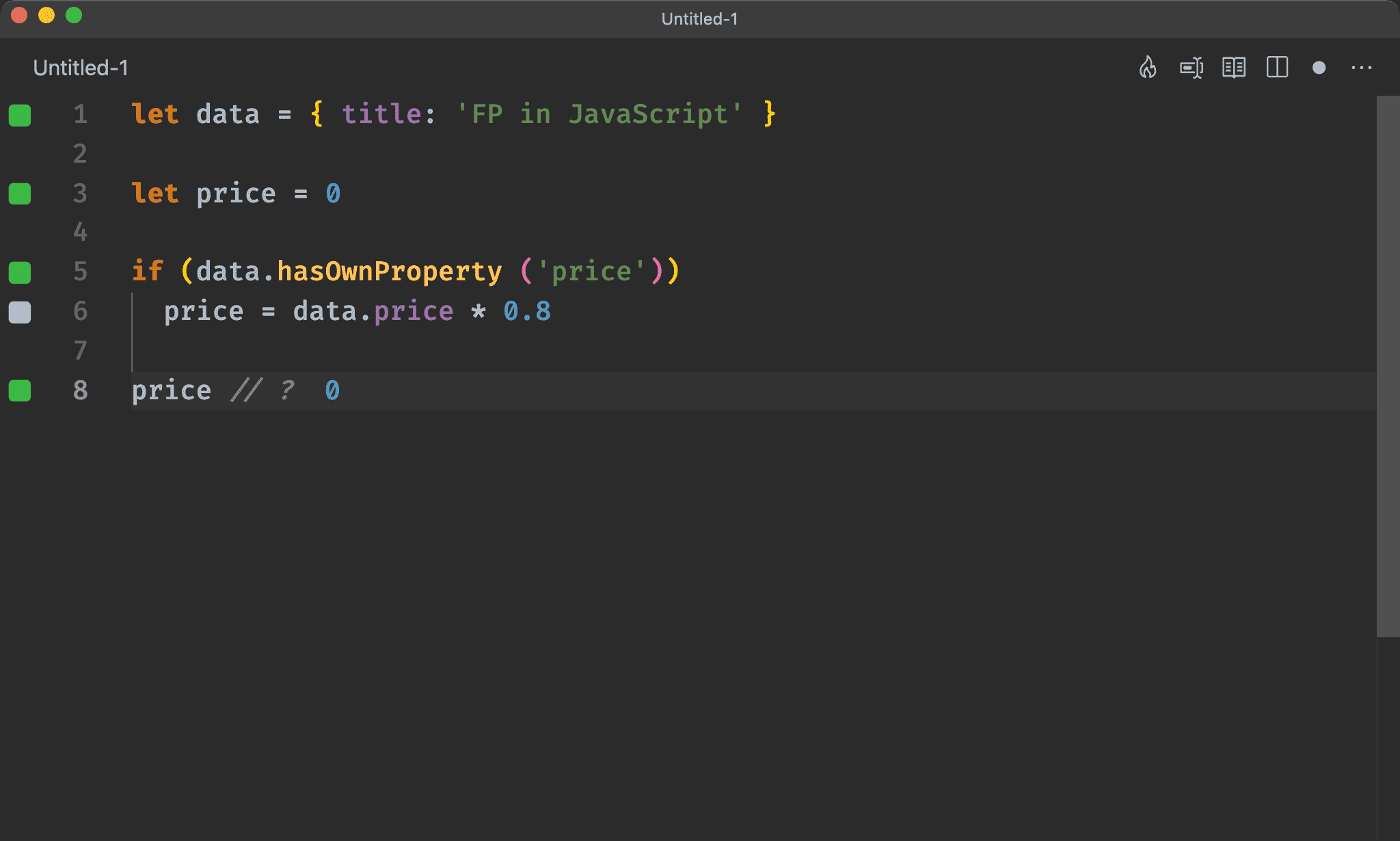Click the green coverage marker on line 5
The image size is (1400, 841).
[x=20, y=272]
